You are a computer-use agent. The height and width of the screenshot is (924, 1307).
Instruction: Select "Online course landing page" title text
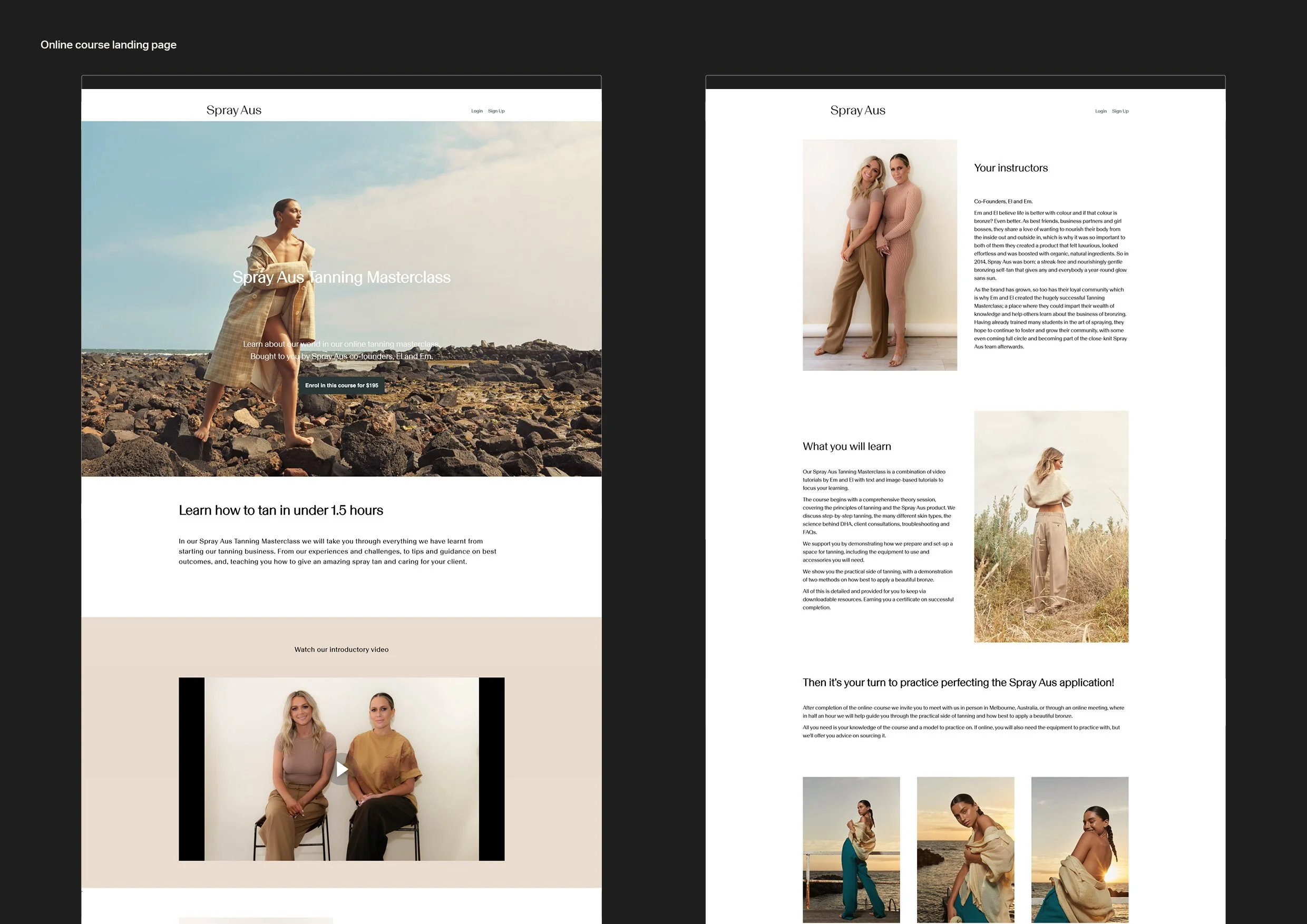pos(108,44)
